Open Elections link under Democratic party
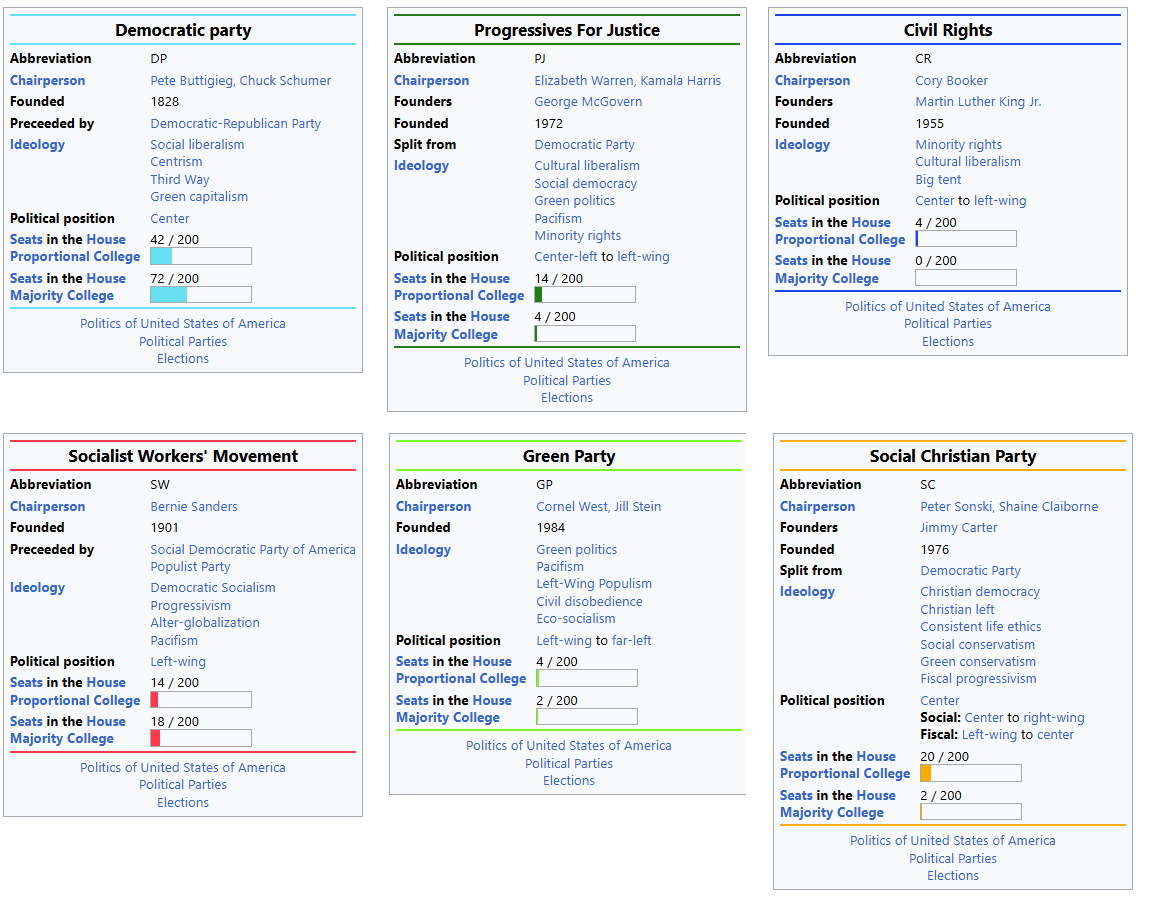 [183, 359]
